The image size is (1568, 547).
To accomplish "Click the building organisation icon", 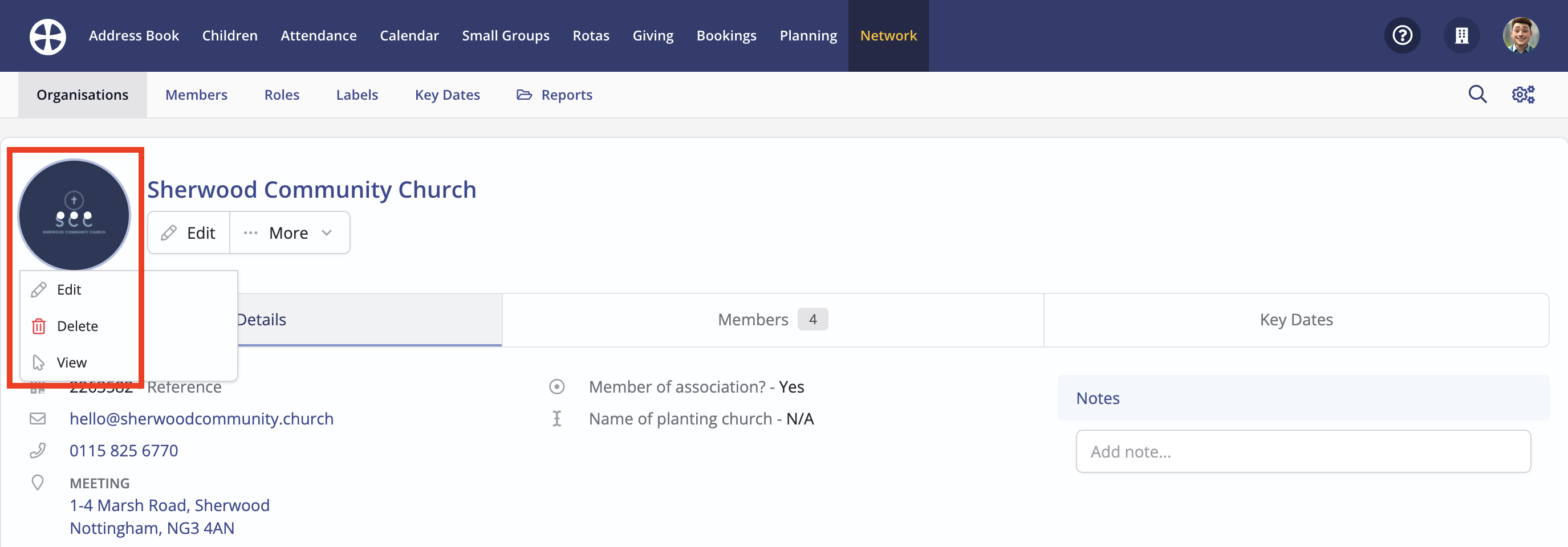I will click(1461, 35).
